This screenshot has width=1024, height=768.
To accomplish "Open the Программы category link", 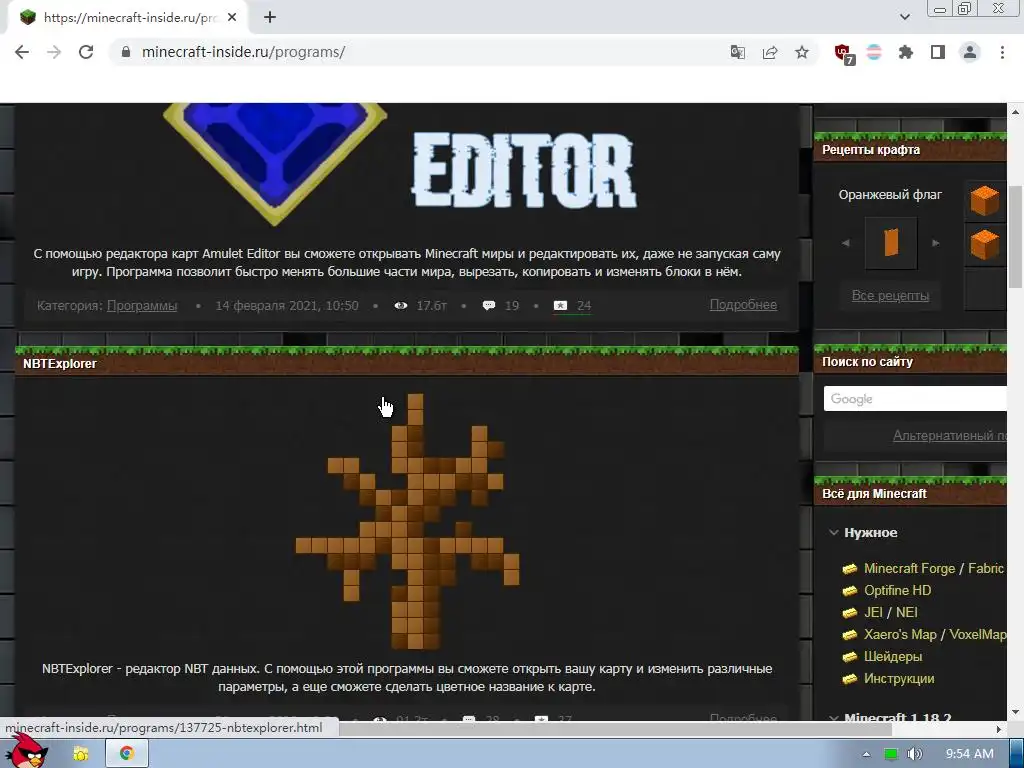I will pyautogui.click(x=142, y=306).
